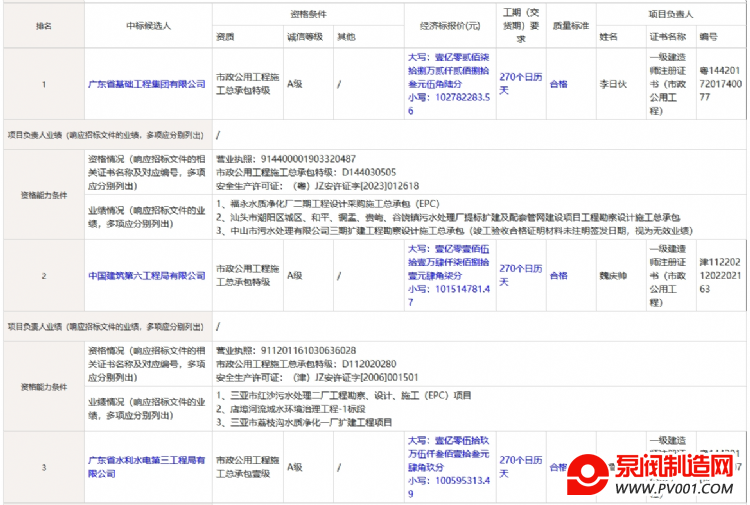Click 中标候选人 column header

(148, 26)
